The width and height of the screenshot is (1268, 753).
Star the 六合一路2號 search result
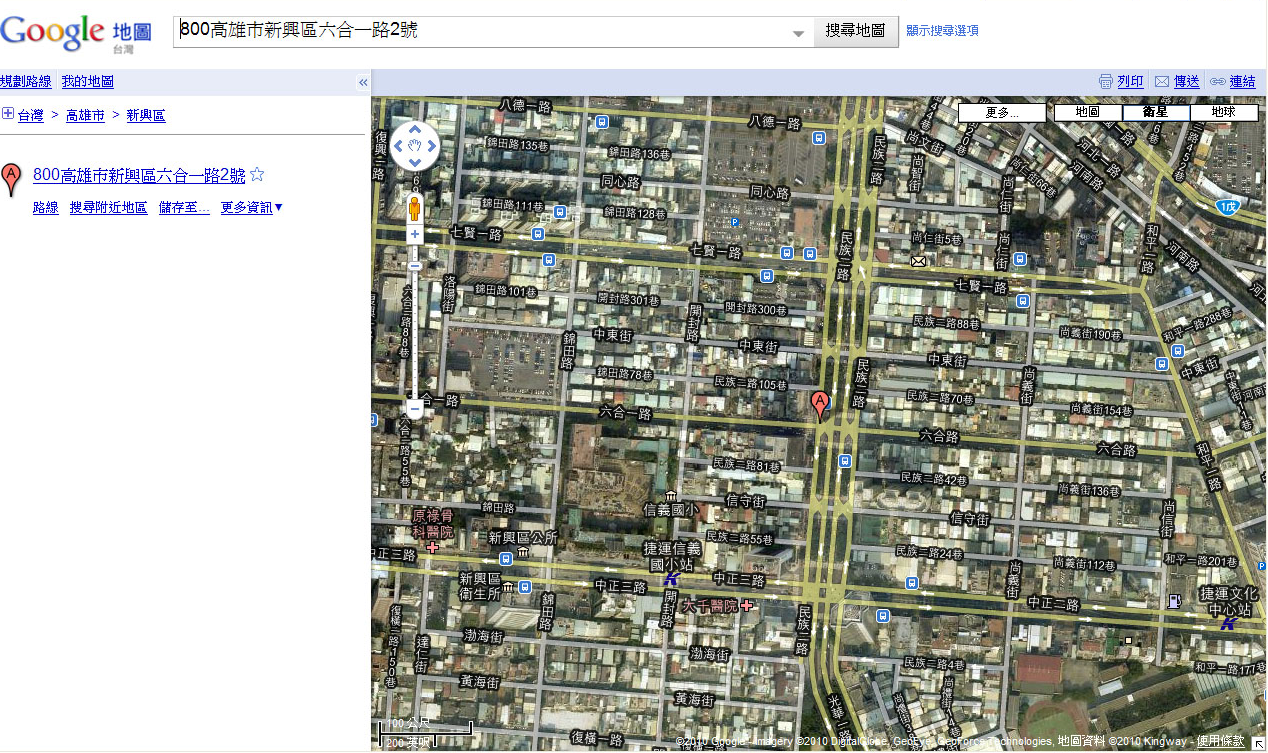tap(257, 175)
